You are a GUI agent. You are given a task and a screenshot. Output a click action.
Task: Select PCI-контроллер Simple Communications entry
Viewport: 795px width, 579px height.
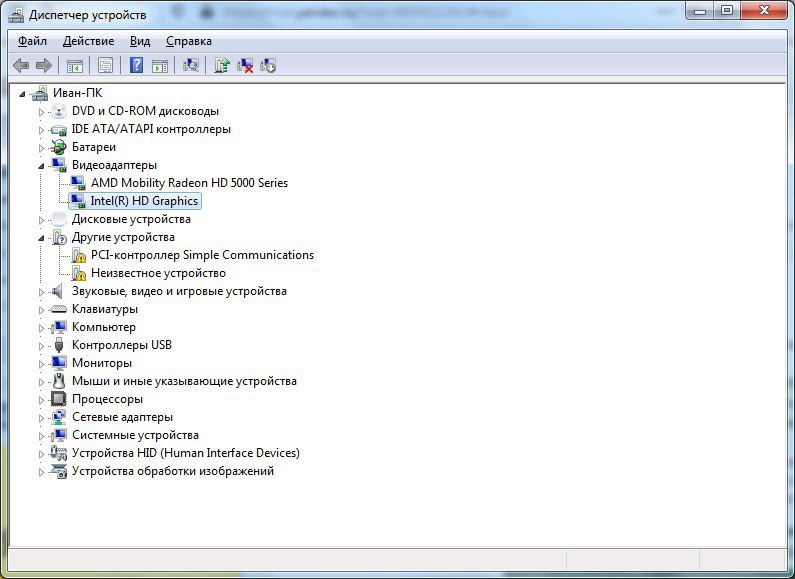202,255
